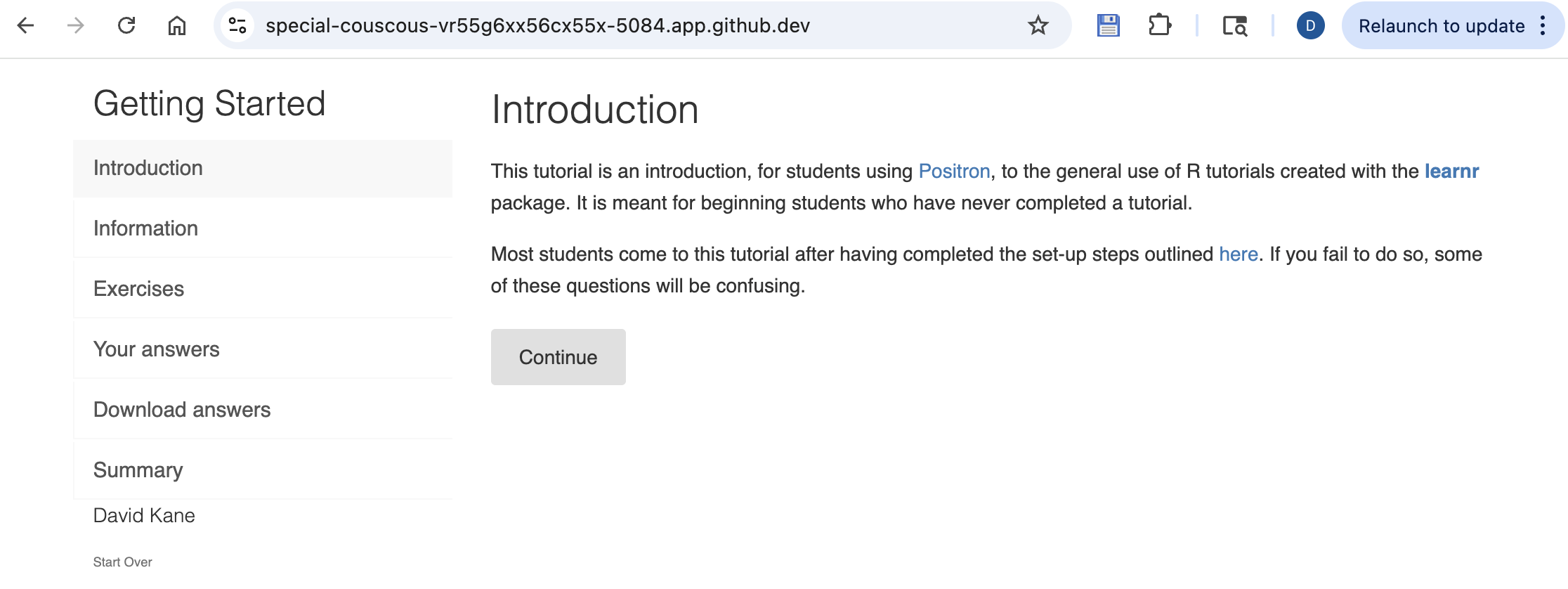Image resolution: width=1568 pixels, height=589 pixels.
Task: Open the profile avatar labeled D
Action: [x=1310, y=26]
